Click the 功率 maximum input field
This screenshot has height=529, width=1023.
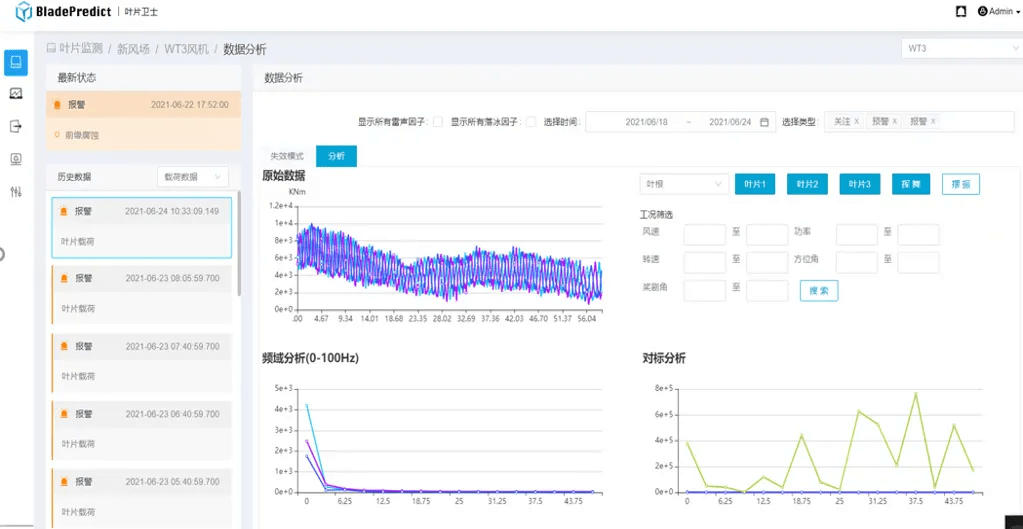919,235
